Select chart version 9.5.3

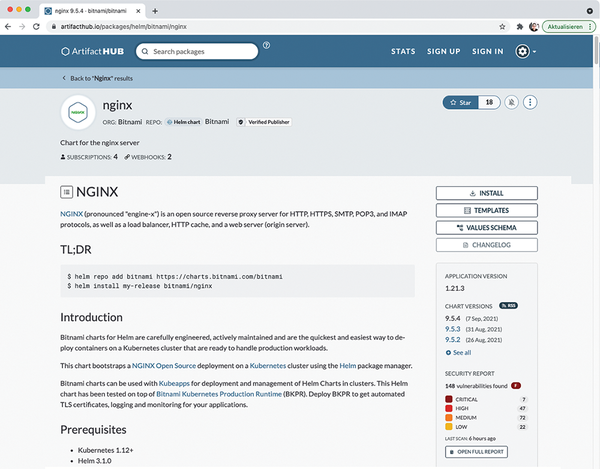pyautogui.click(x=453, y=329)
